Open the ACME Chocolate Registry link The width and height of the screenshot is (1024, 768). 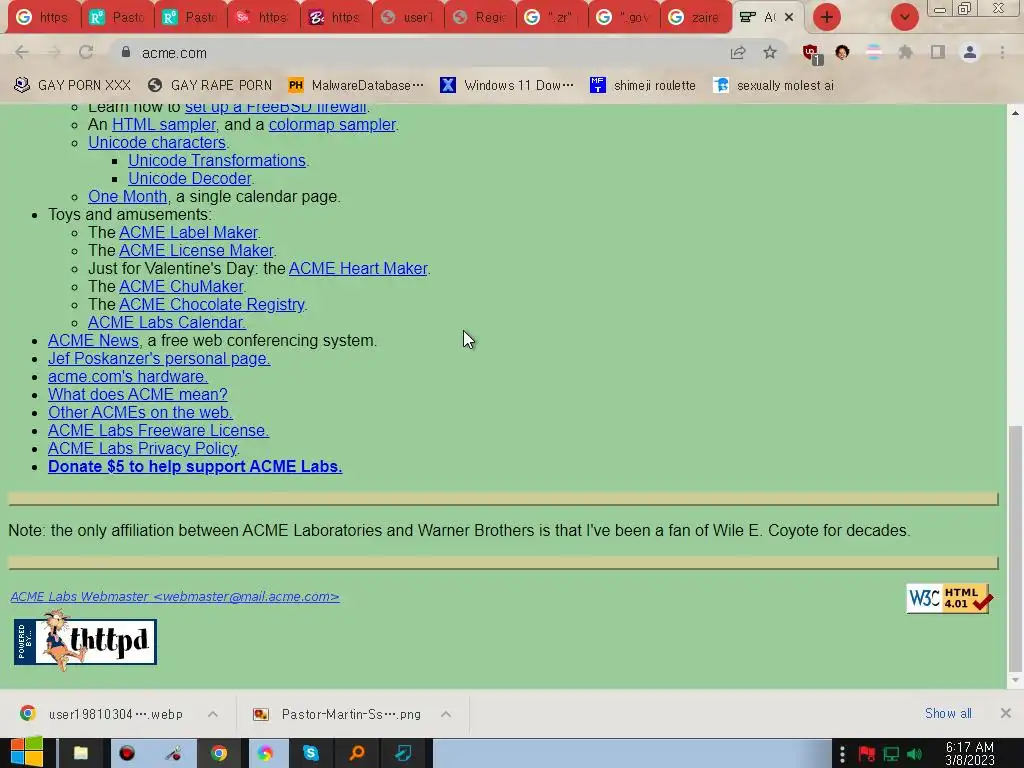point(212,304)
